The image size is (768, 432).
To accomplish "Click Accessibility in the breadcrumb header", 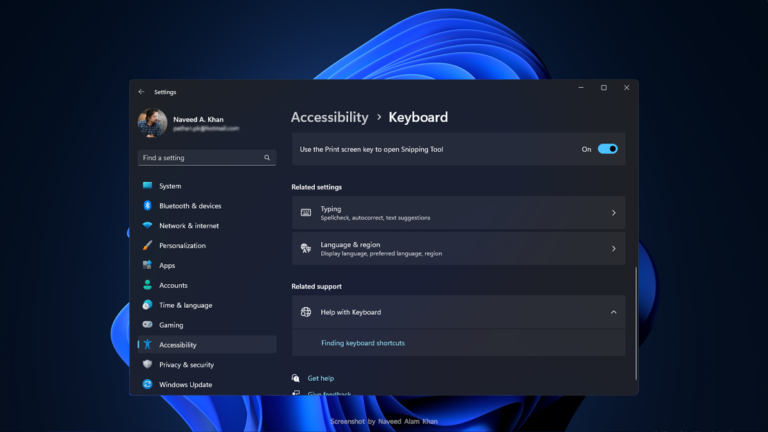I will click(329, 117).
